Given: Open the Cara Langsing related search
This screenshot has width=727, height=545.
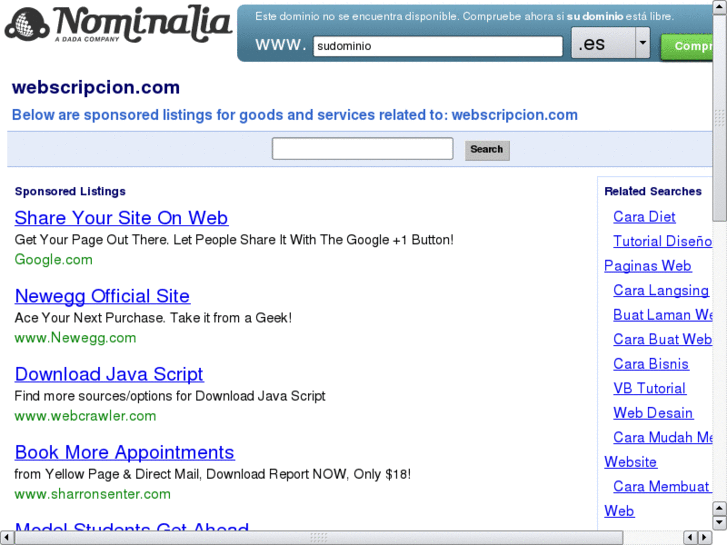Looking at the screenshot, I should (x=661, y=290).
